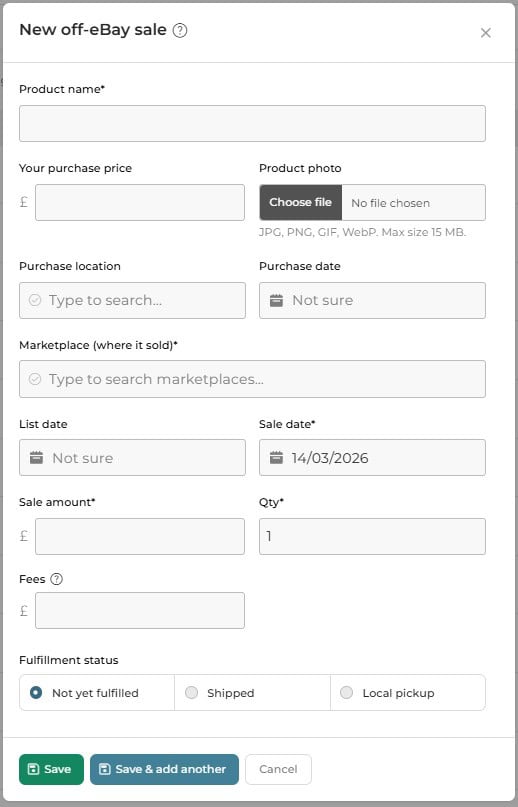This screenshot has height=807, width=518.
Task: Click the check icon in Marketplace search field
Action: click(x=34, y=379)
